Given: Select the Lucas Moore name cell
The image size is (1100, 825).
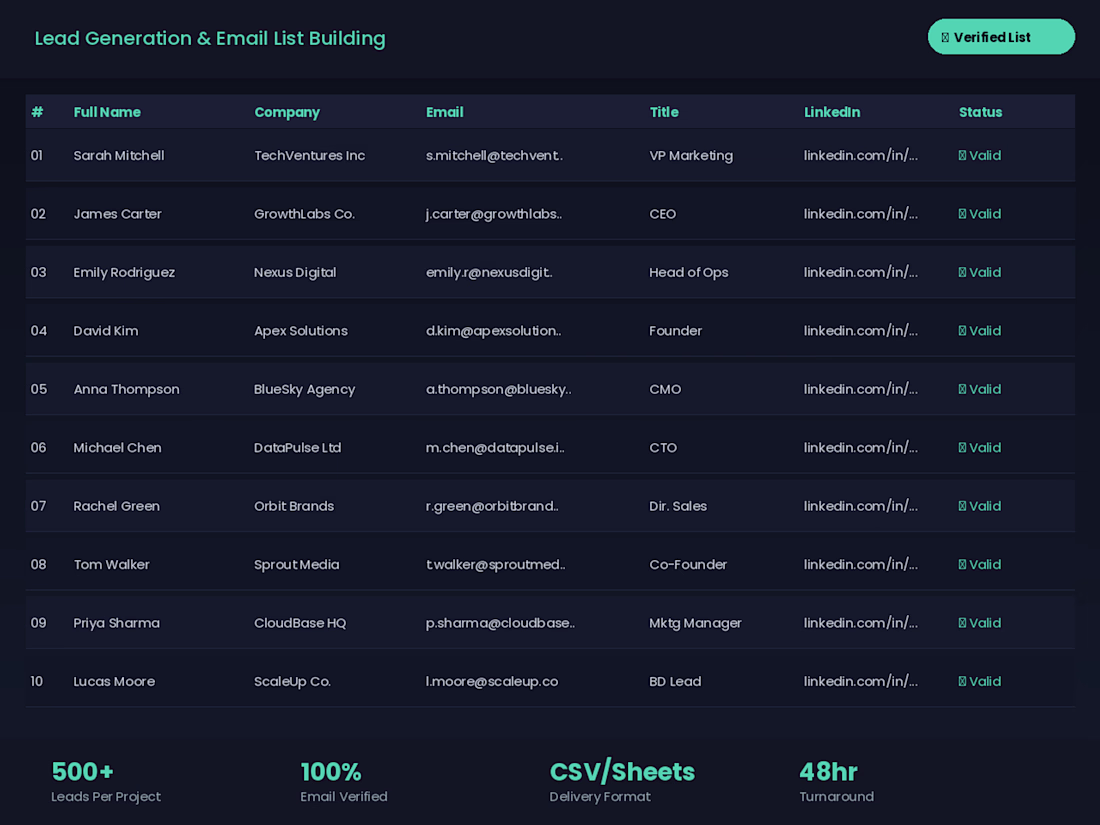Looking at the screenshot, I should click(114, 681).
